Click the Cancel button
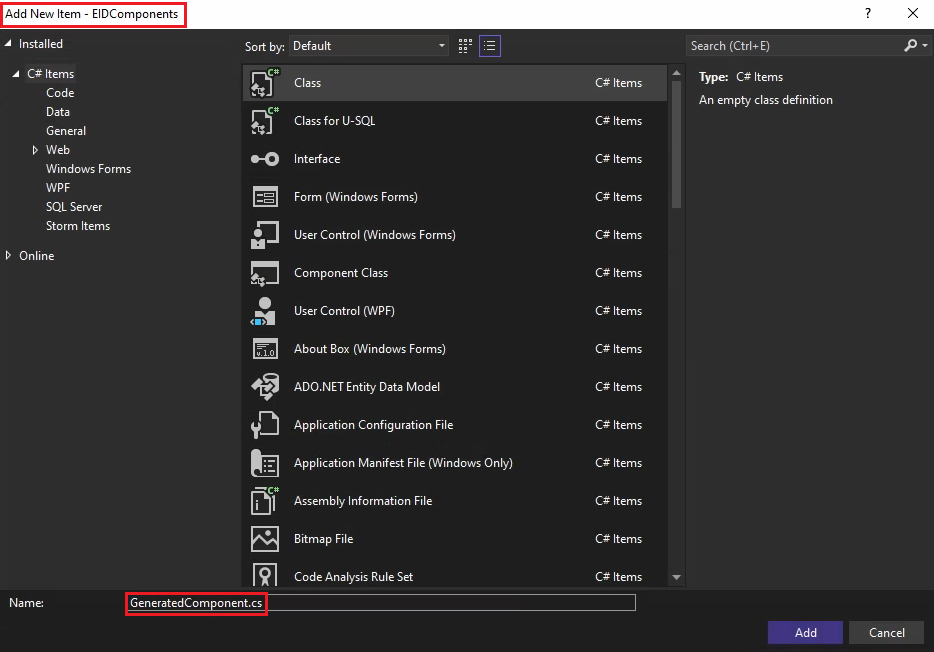The width and height of the screenshot is (934, 652). 886,632
